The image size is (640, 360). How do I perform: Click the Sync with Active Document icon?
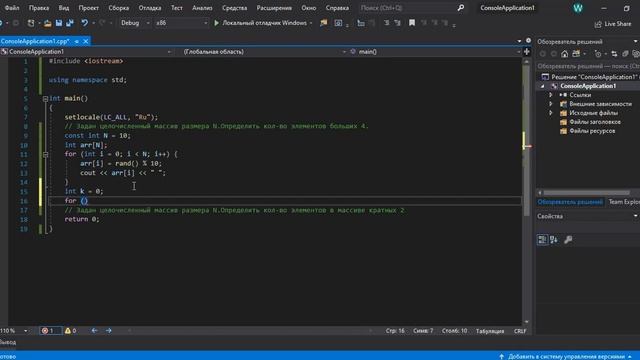(614, 54)
